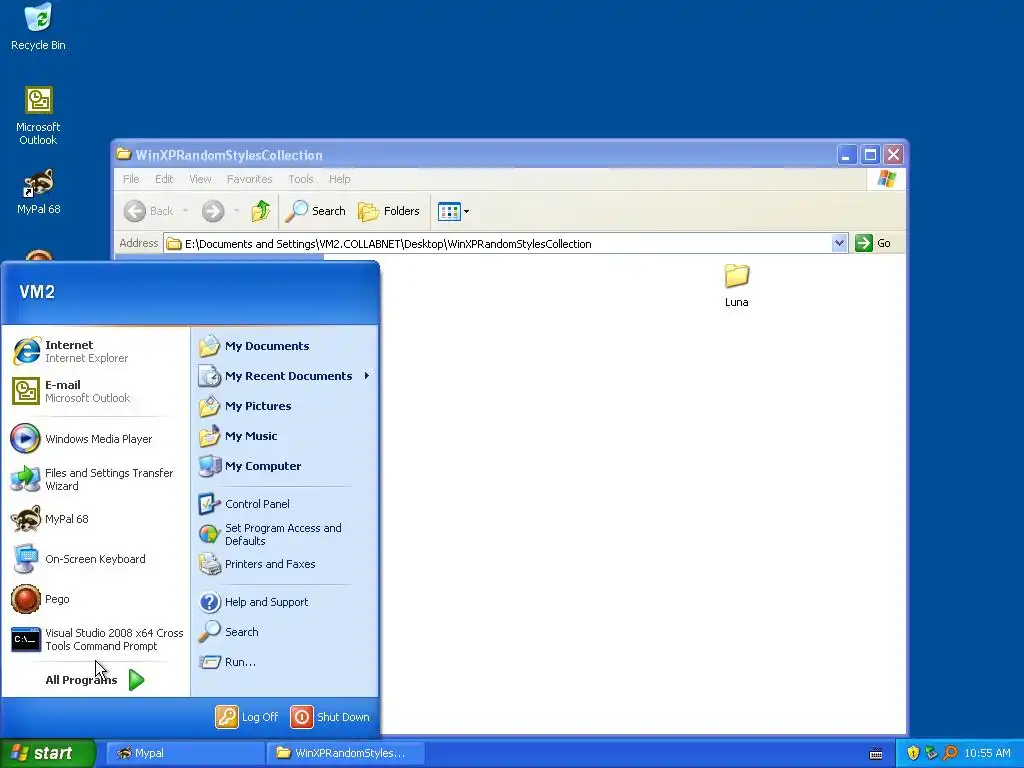Click the Forward arrow toolbar button

(213, 211)
